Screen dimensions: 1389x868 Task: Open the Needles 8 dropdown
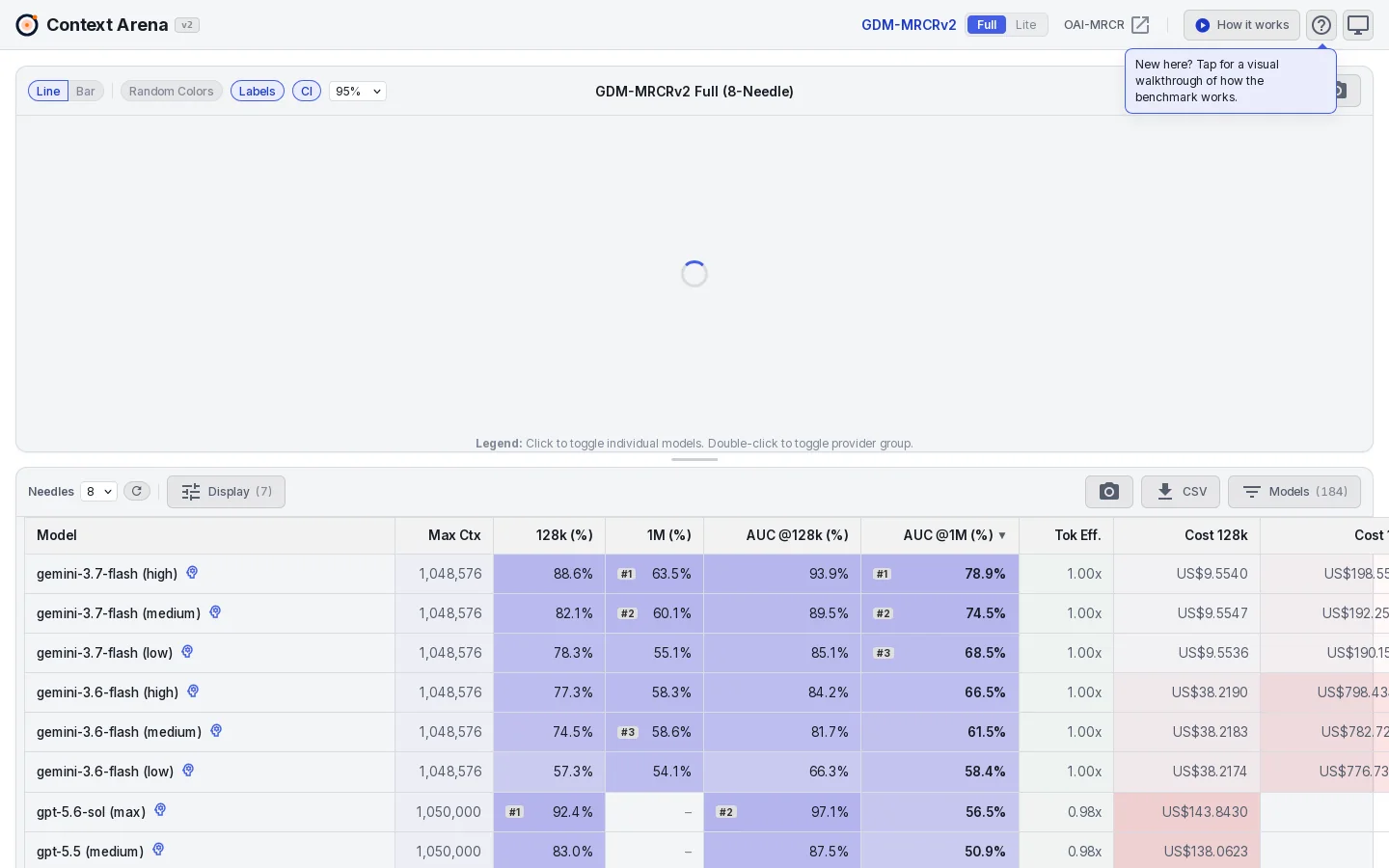tap(98, 492)
